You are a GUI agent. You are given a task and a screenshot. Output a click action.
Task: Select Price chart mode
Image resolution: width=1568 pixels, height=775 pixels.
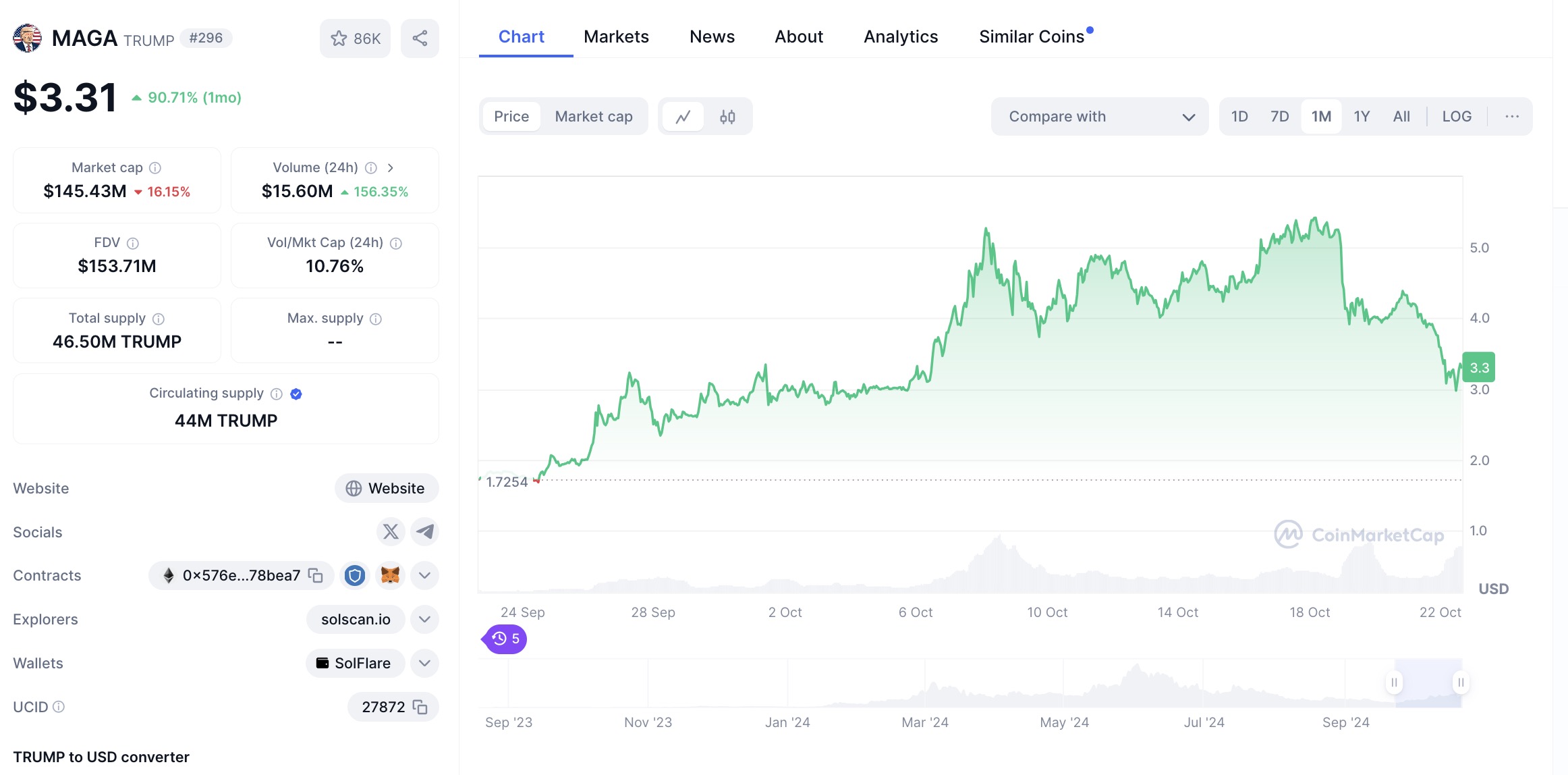click(x=511, y=117)
